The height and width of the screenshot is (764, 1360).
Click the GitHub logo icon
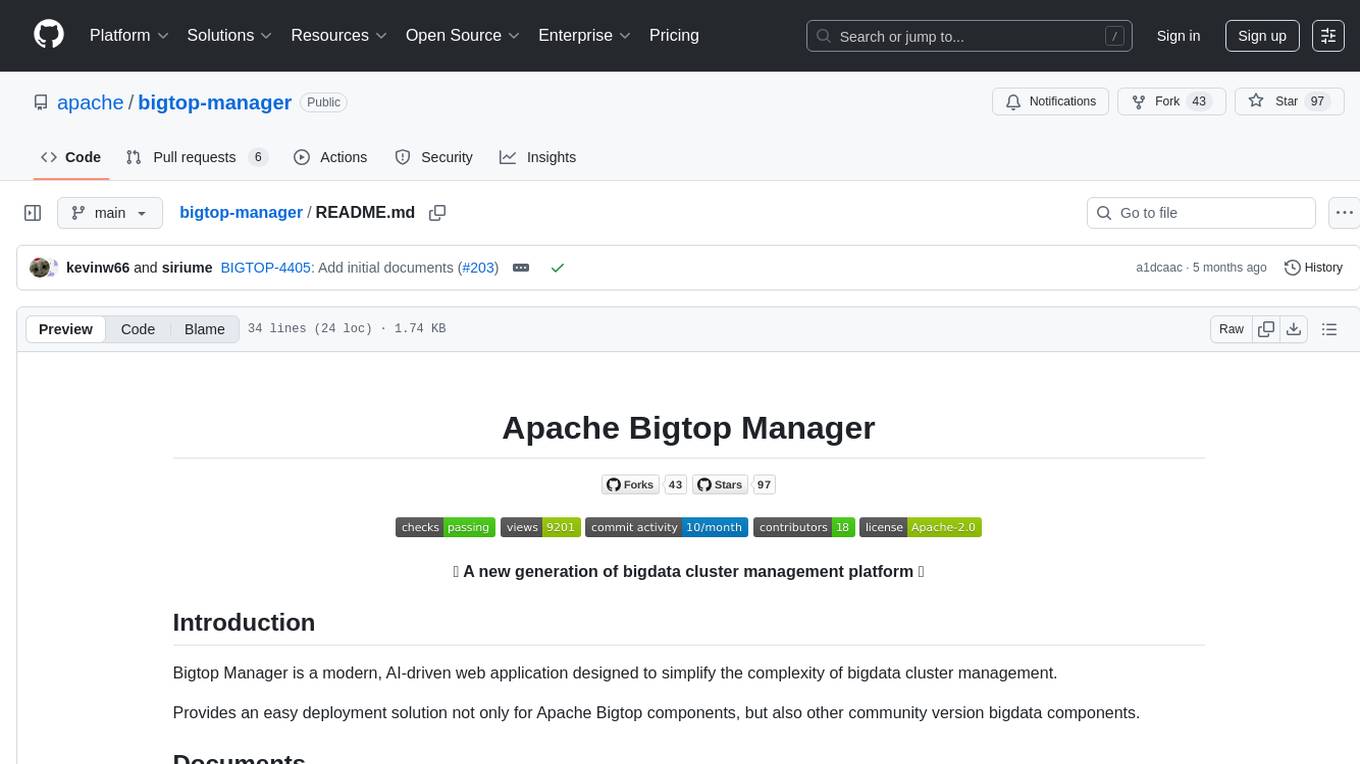coord(49,35)
